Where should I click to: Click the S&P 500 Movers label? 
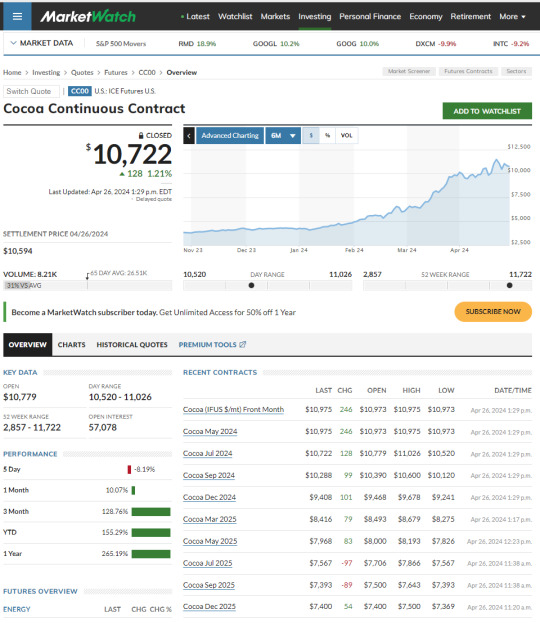[x=121, y=43]
